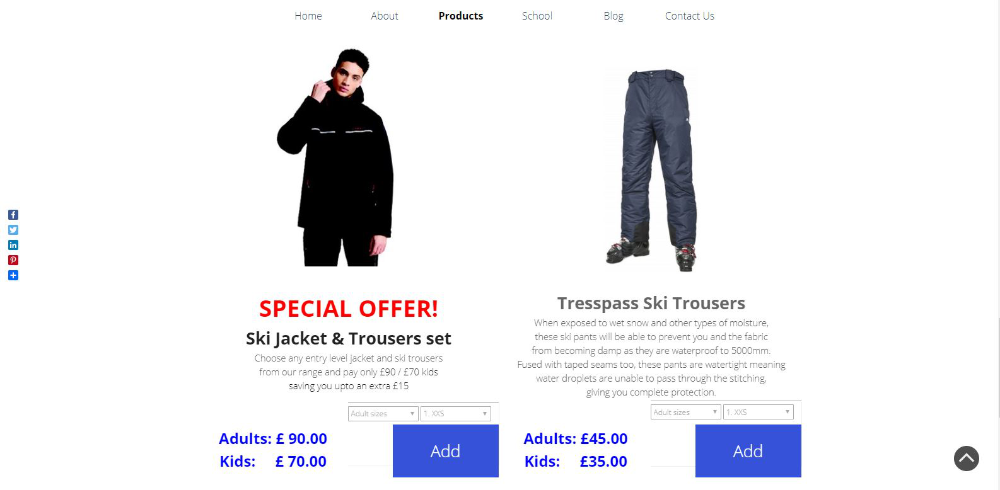Open more sharing options plus icon
Screen dimensions: 1000x490
coord(13,276)
